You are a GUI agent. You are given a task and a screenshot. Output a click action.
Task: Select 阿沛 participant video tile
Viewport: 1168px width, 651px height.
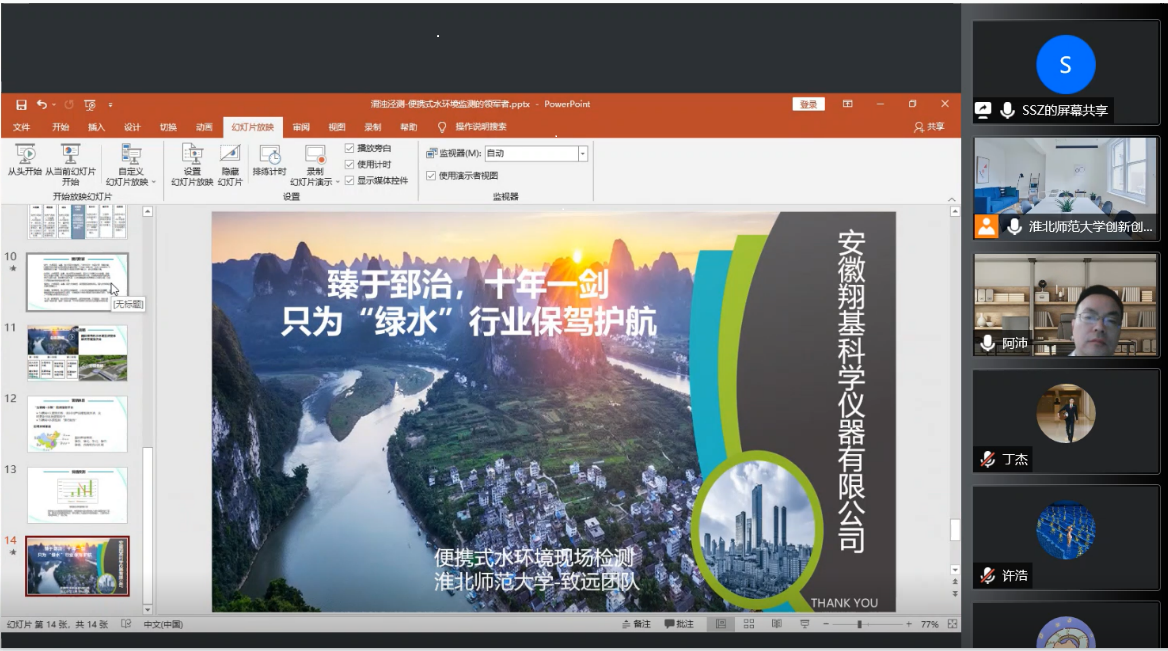pos(1065,305)
